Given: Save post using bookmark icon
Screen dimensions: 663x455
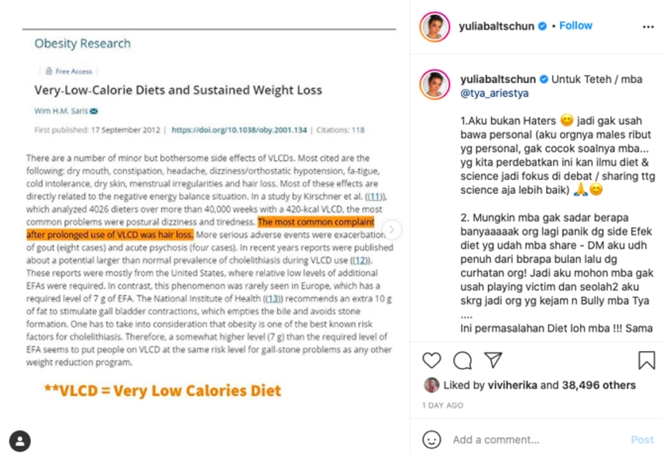Looking at the screenshot, I should [647, 360].
